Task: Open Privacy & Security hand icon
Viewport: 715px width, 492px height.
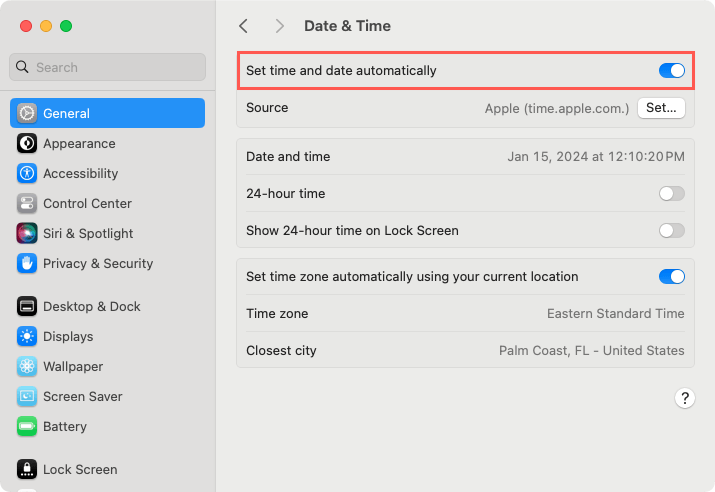Action: click(x=27, y=263)
